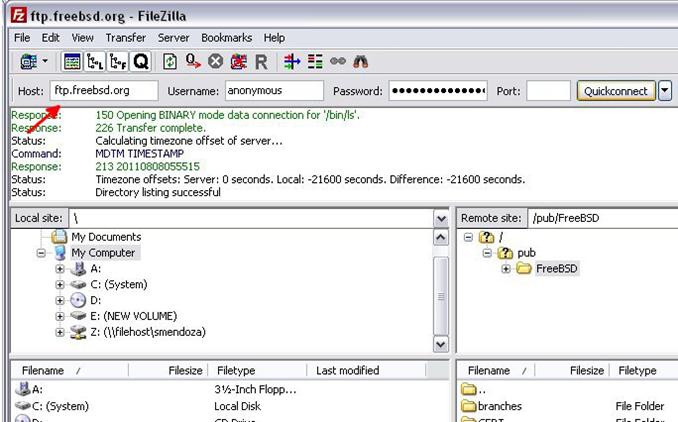Toggle synchronized browsing icon
Image resolution: width=678 pixels, height=422 pixels.
click(x=338, y=61)
